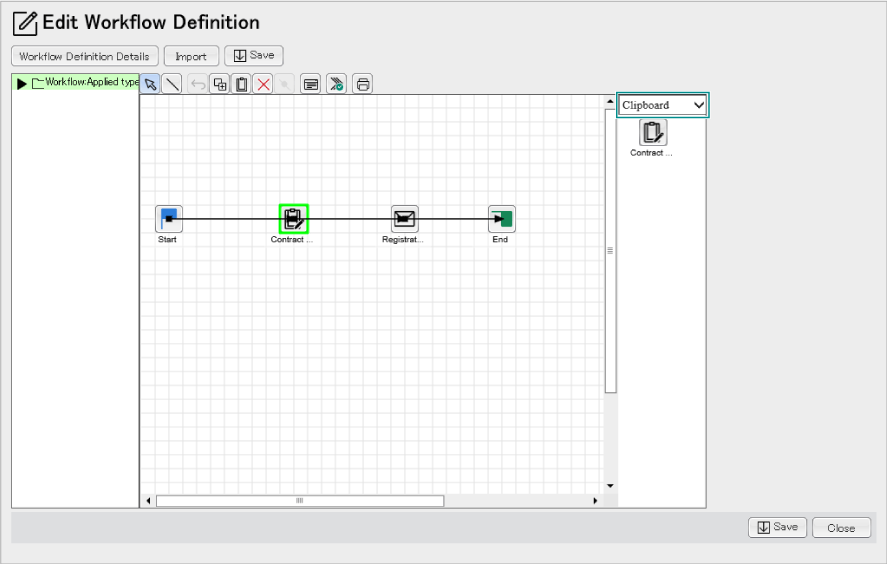Viewport: 887px width, 564px height.
Task: Click the undo arrow icon
Action: pos(198,84)
